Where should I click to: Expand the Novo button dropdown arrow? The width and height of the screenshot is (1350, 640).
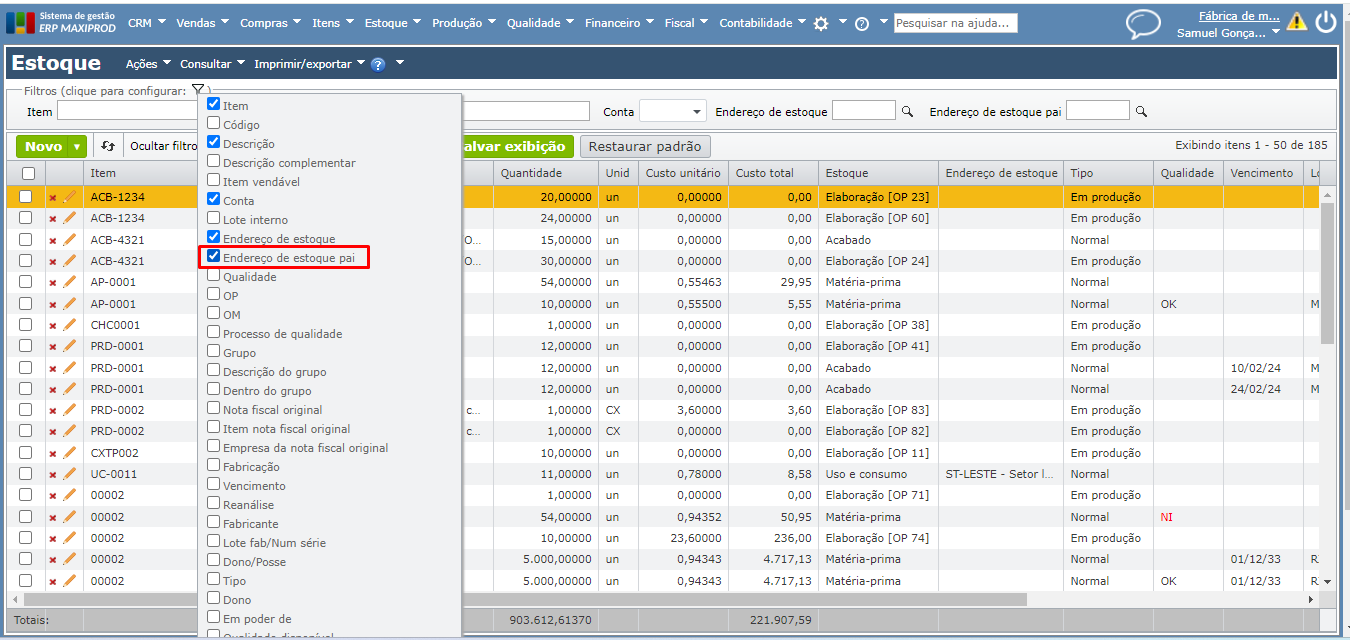click(x=76, y=147)
